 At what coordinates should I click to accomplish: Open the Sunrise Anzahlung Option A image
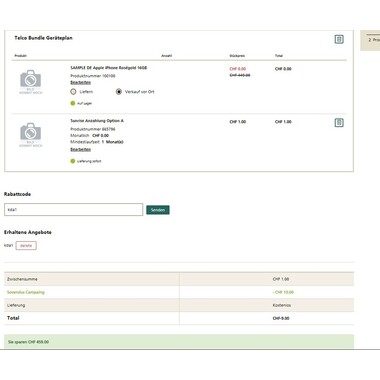click(31, 135)
